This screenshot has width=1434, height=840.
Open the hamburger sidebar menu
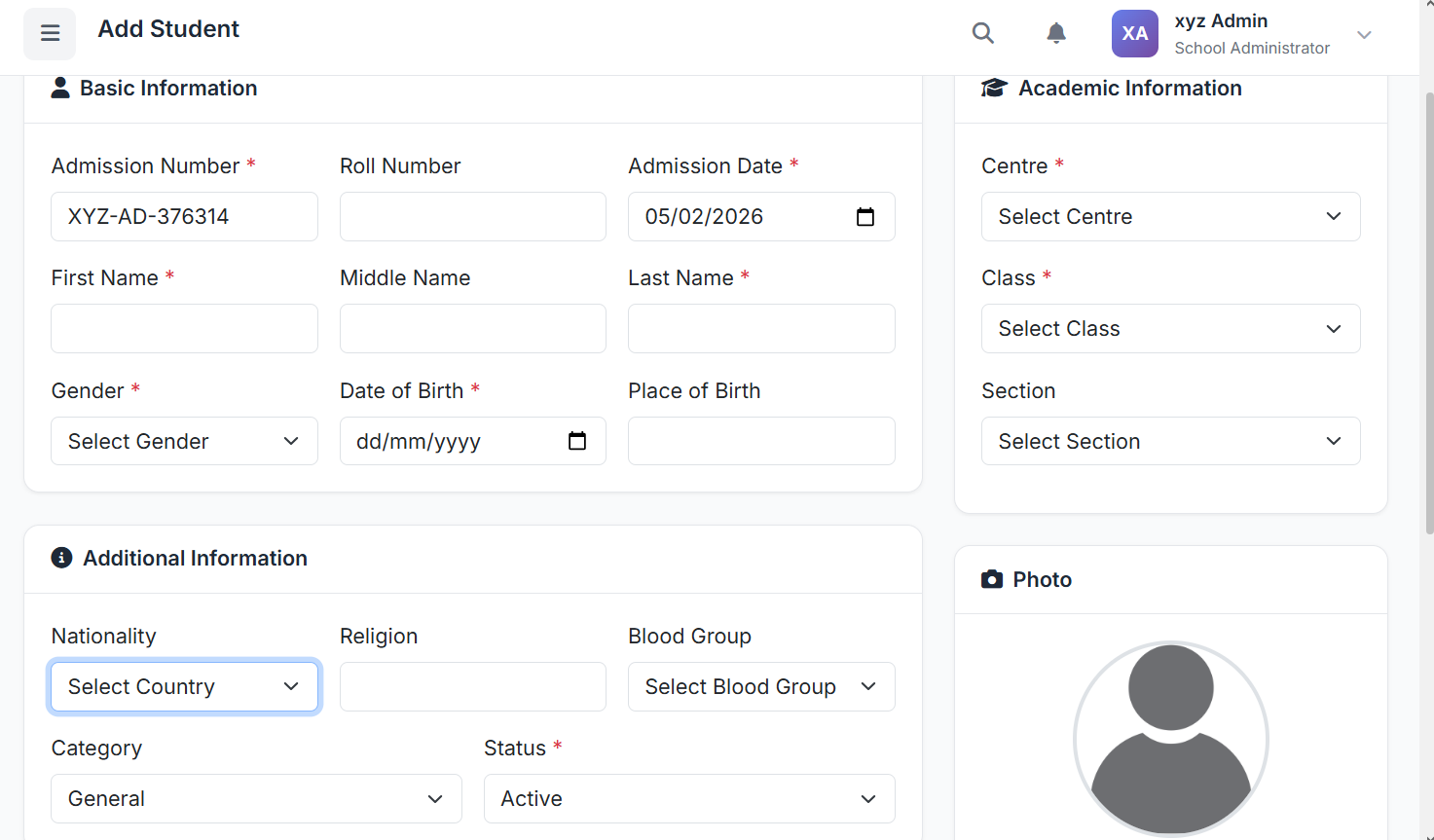click(50, 34)
